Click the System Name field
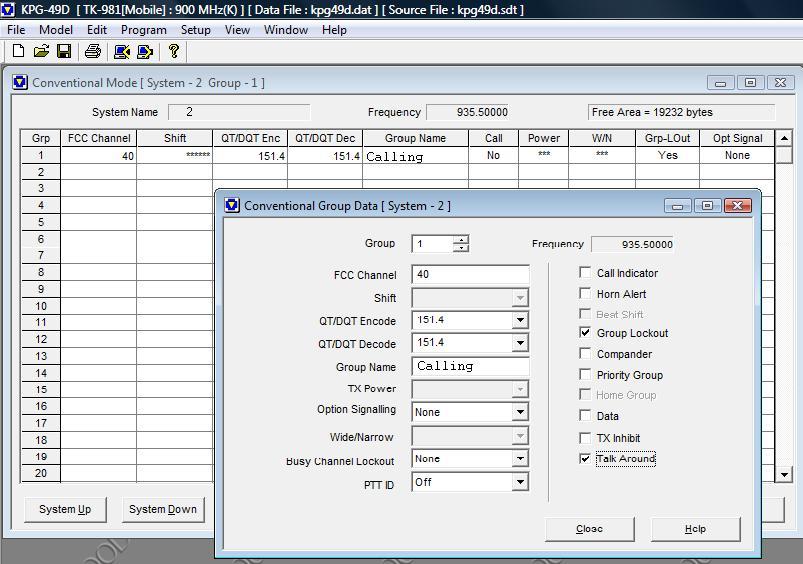 pyautogui.click(x=239, y=112)
